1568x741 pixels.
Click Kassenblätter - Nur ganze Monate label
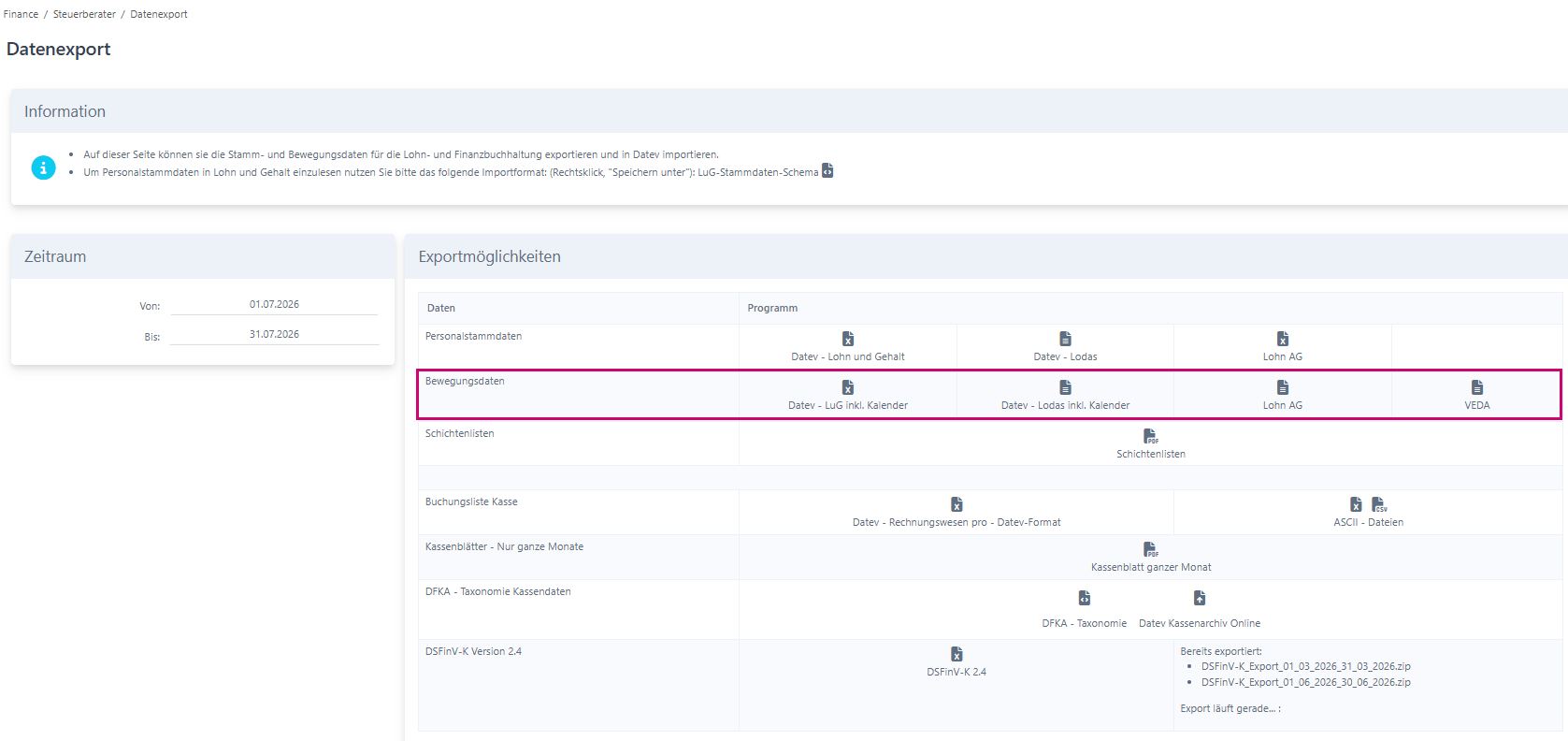pyautogui.click(x=504, y=546)
